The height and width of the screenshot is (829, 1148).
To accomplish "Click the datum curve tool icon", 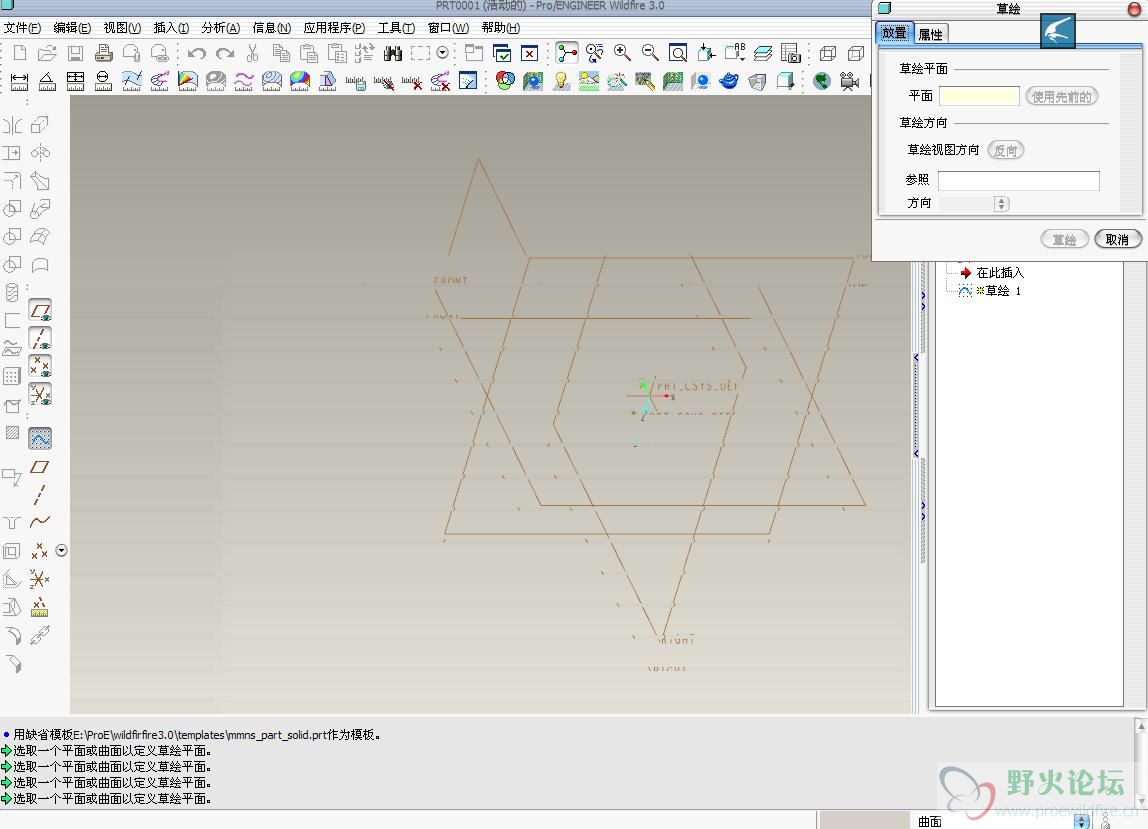I will click(40, 521).
